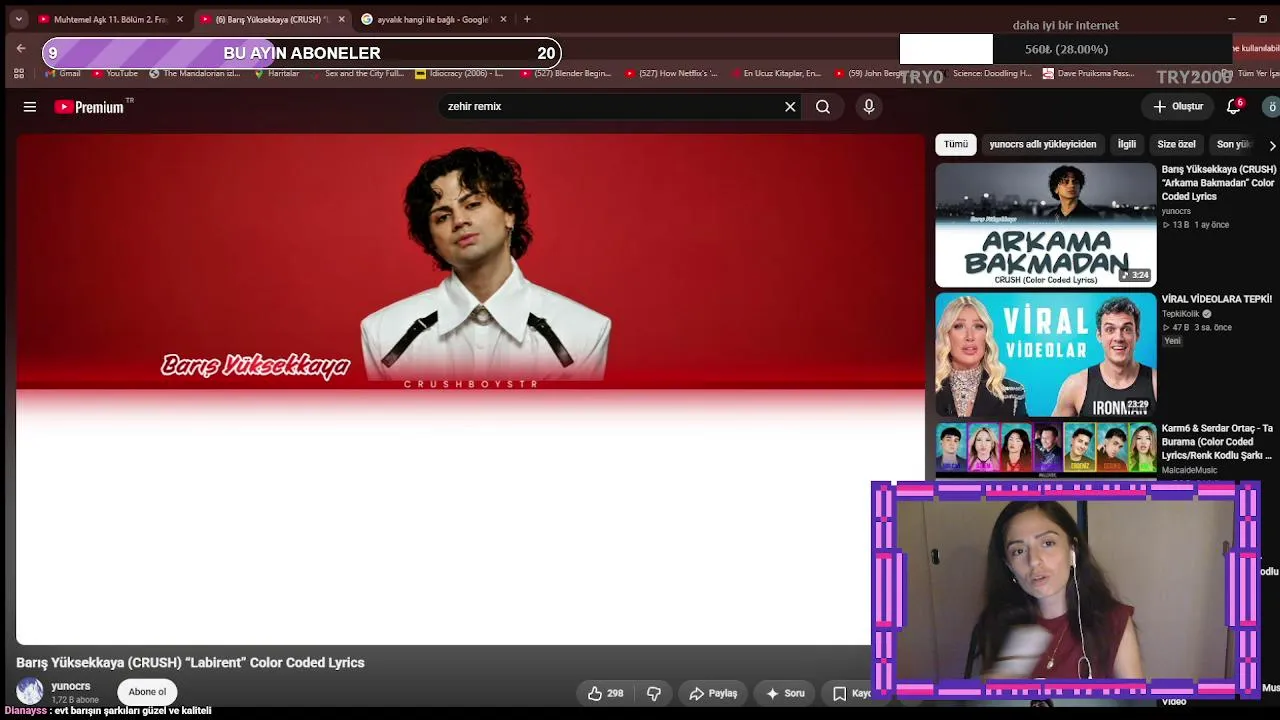Close the 'ayvalık hangi ile bağlı' tab
Viewport: 1280px width, 720px height.
coord(503,19)
